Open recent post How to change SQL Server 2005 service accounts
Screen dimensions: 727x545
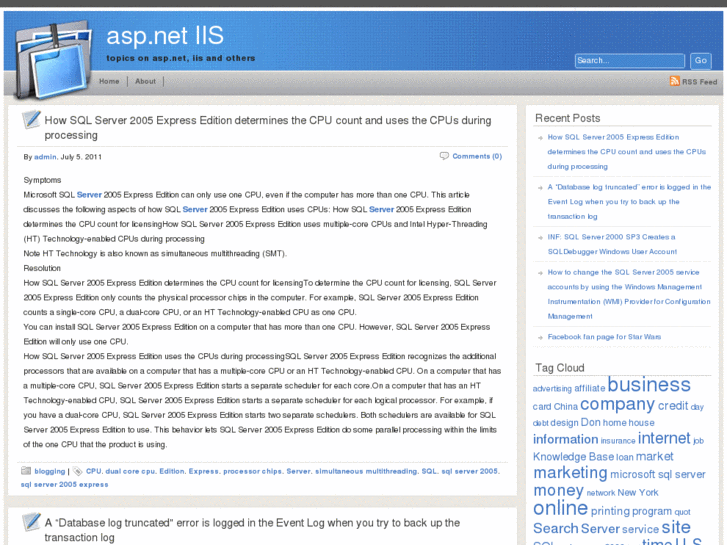629,294
